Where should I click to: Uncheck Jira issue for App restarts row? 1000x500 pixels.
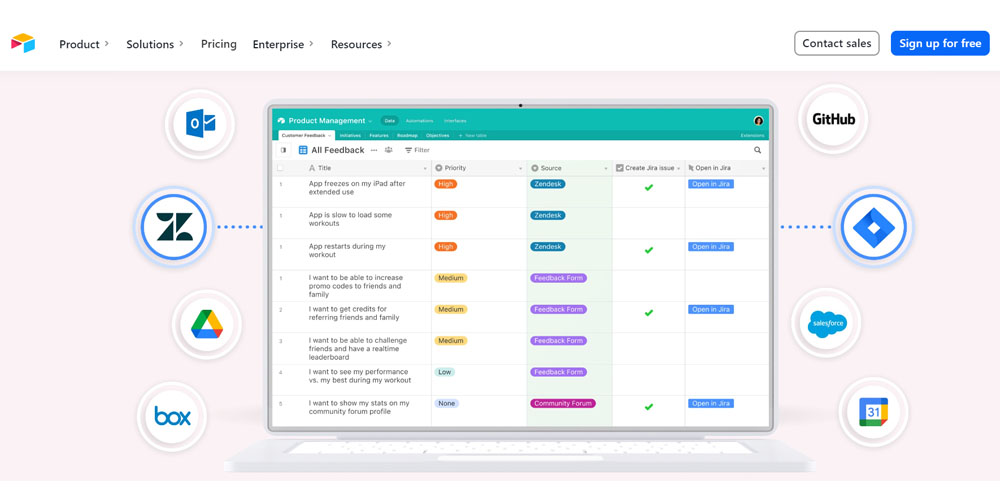pos(649,250)
